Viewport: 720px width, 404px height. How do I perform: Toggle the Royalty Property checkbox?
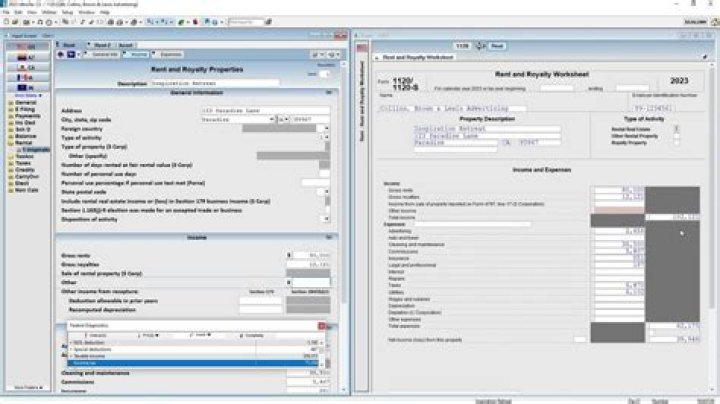677,142
